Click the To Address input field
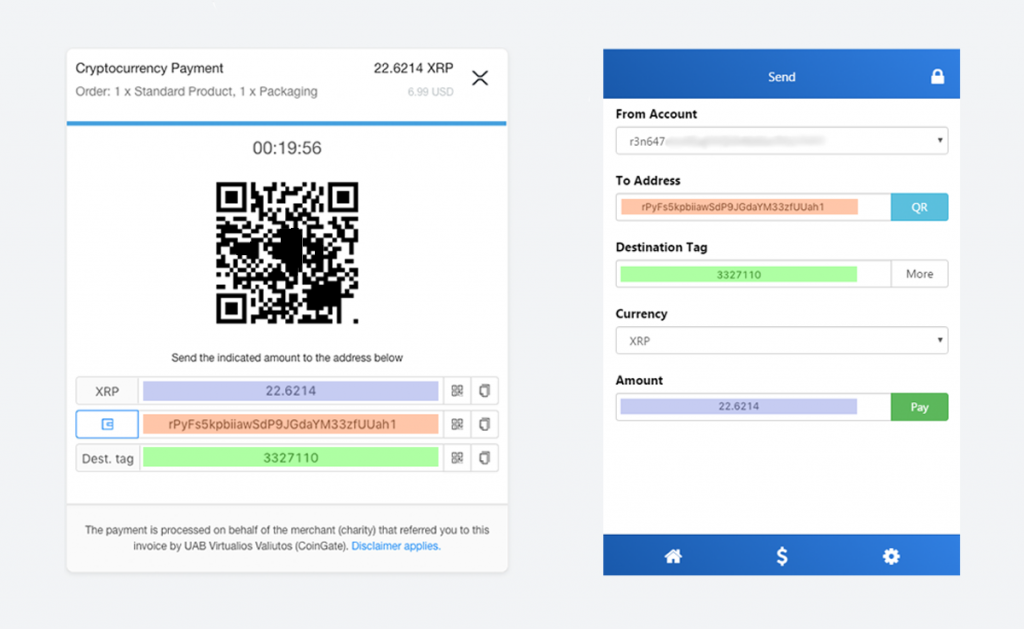The width and height of the screenshot is (1024, 629). click(x=754, y=207)
